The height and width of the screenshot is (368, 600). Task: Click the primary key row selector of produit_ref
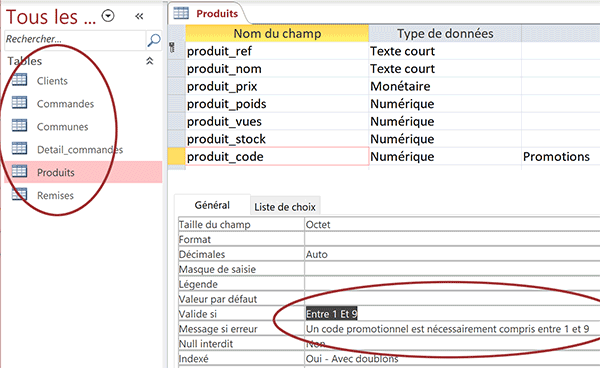pos(176,50)
